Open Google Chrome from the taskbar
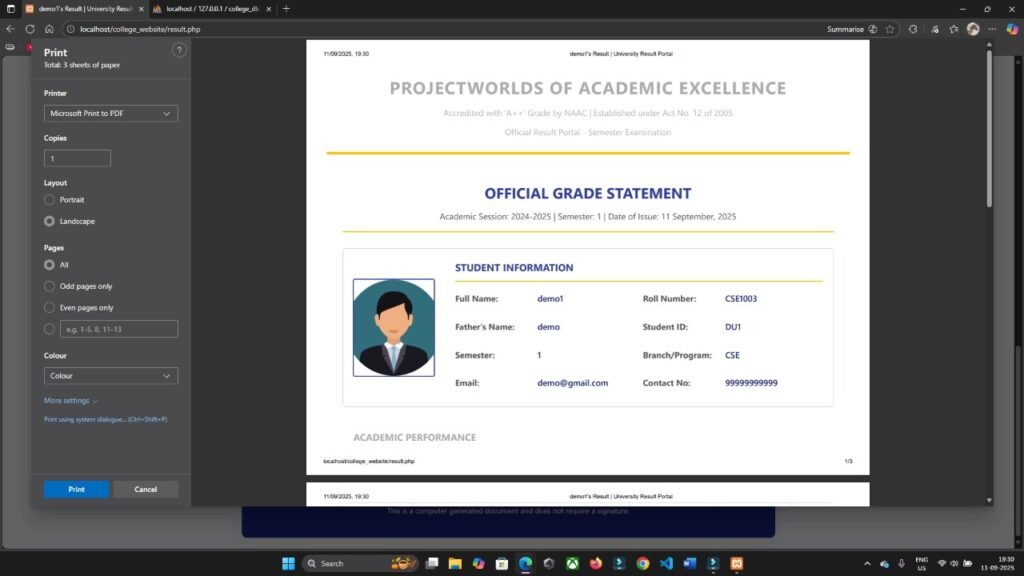This screenshot has height=576, width=1024. pyautogui.click(x=641, y=563)
